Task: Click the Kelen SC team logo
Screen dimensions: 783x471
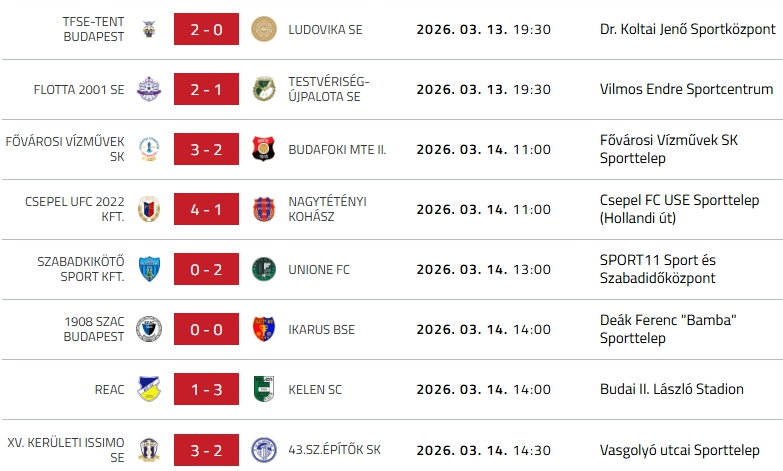Action: pyautogui.click(x=264, y=389)
